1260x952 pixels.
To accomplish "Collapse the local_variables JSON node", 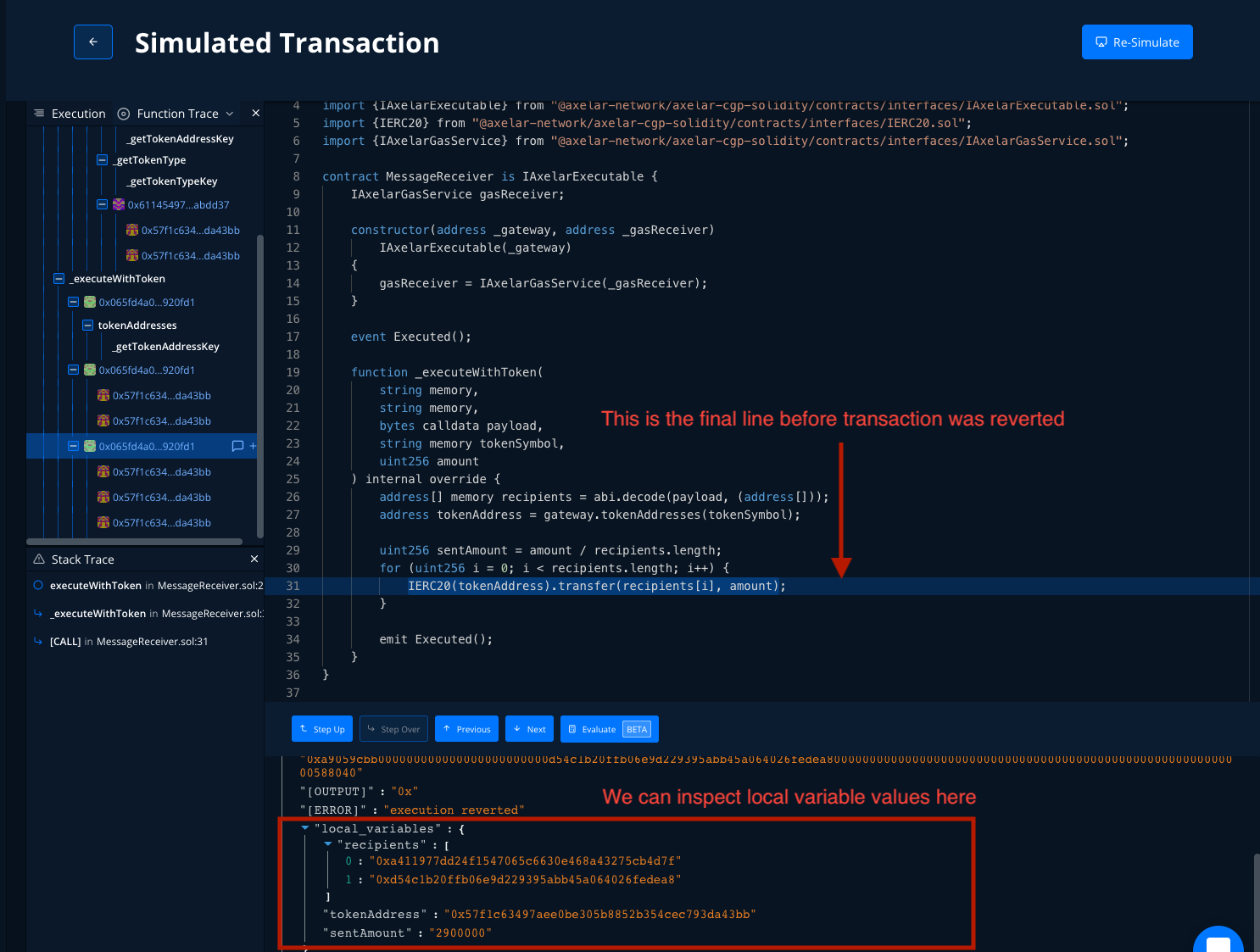I will coord(305,828).
